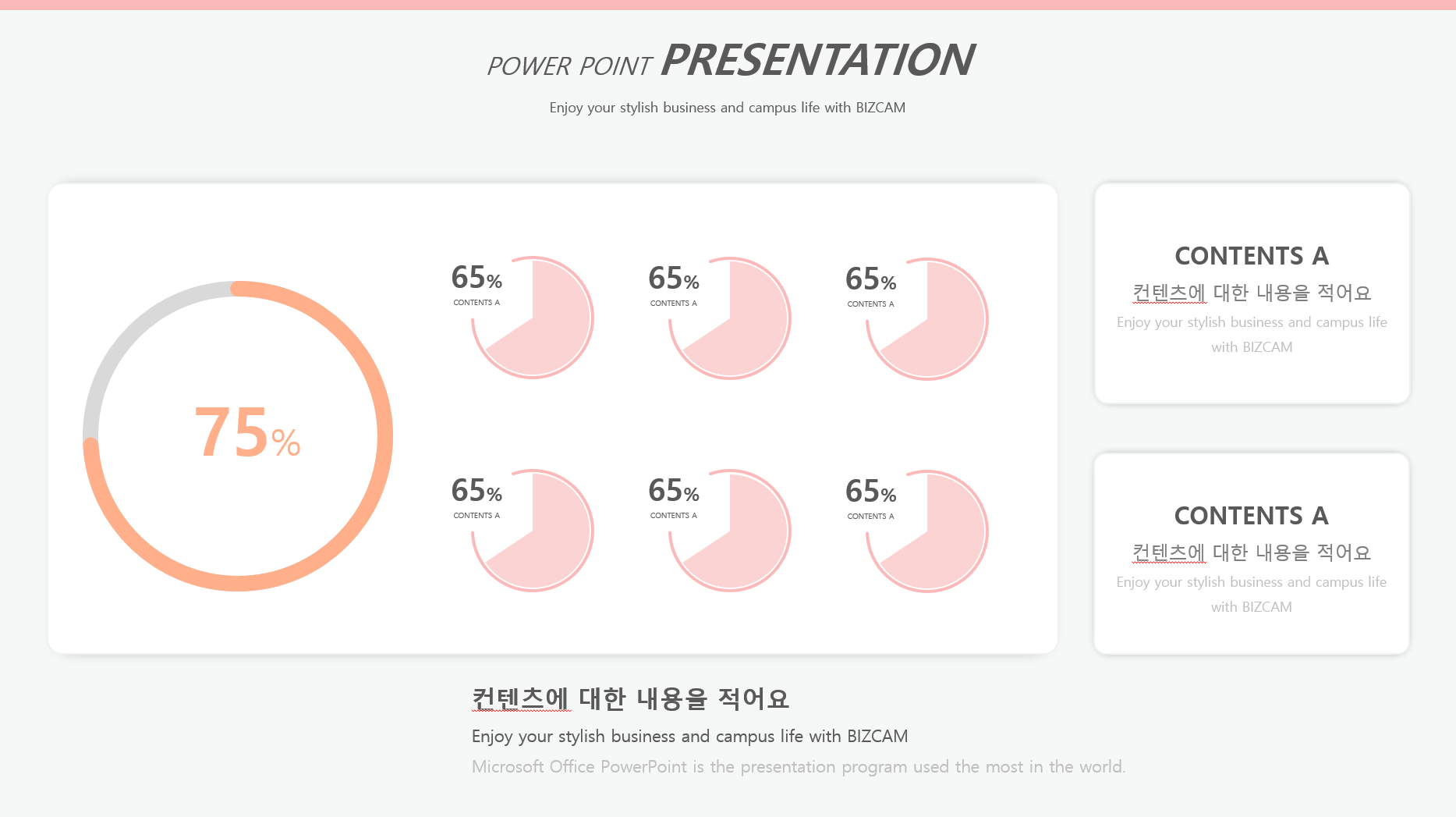Select the top-left 65% pie chart
Viewport: 1456px width, 817px height.
[x=533, y=318]
